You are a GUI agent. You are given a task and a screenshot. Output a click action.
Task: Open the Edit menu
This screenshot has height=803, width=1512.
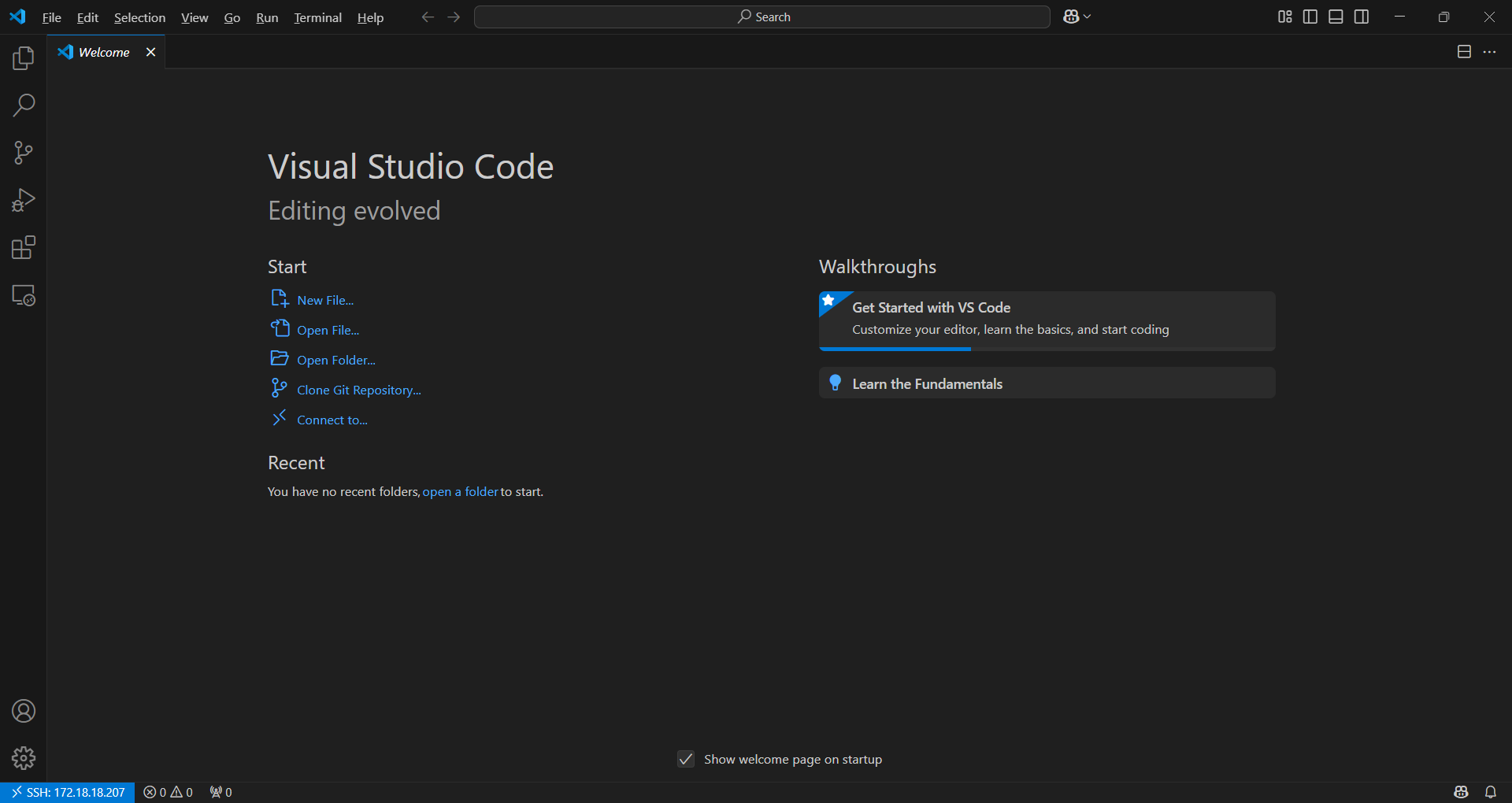(x=87, y=17)
